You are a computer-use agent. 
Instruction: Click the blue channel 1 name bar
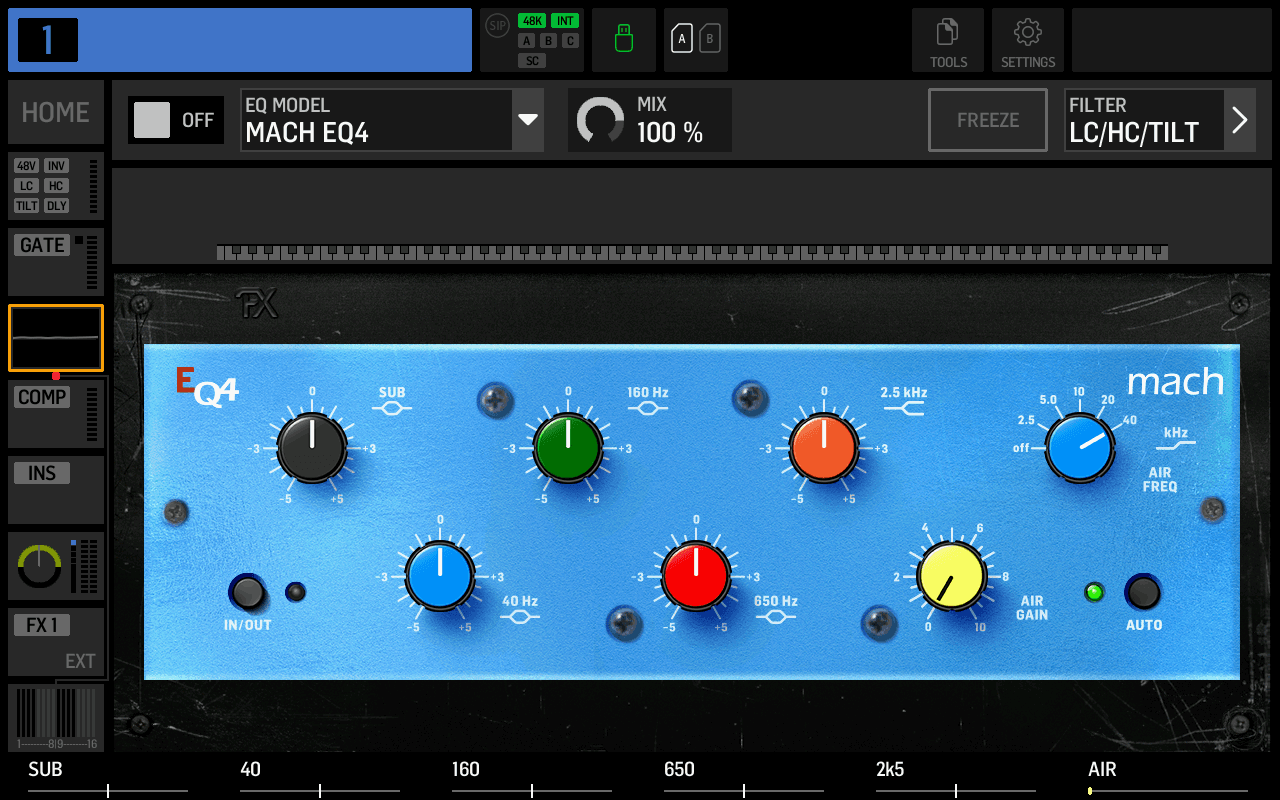coord(240,40)
